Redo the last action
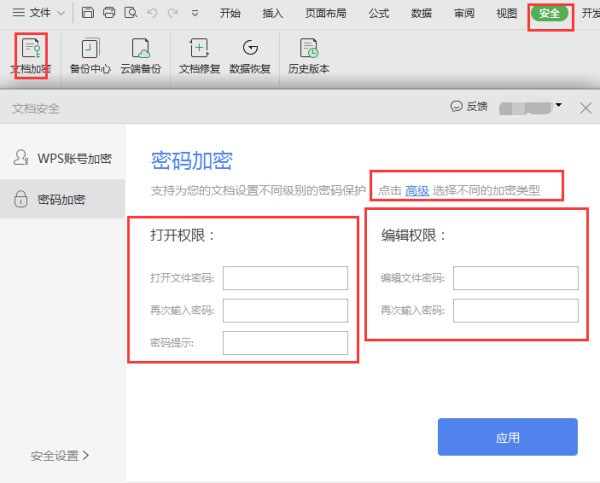 [173, 13]
